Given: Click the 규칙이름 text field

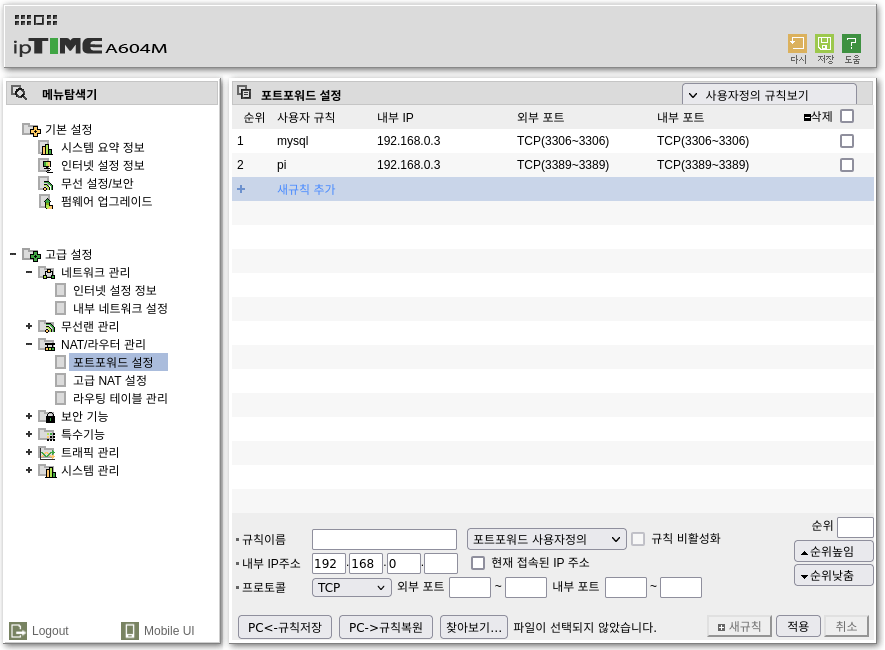Looking at the screenshot, I should click(x=384, y=539).
